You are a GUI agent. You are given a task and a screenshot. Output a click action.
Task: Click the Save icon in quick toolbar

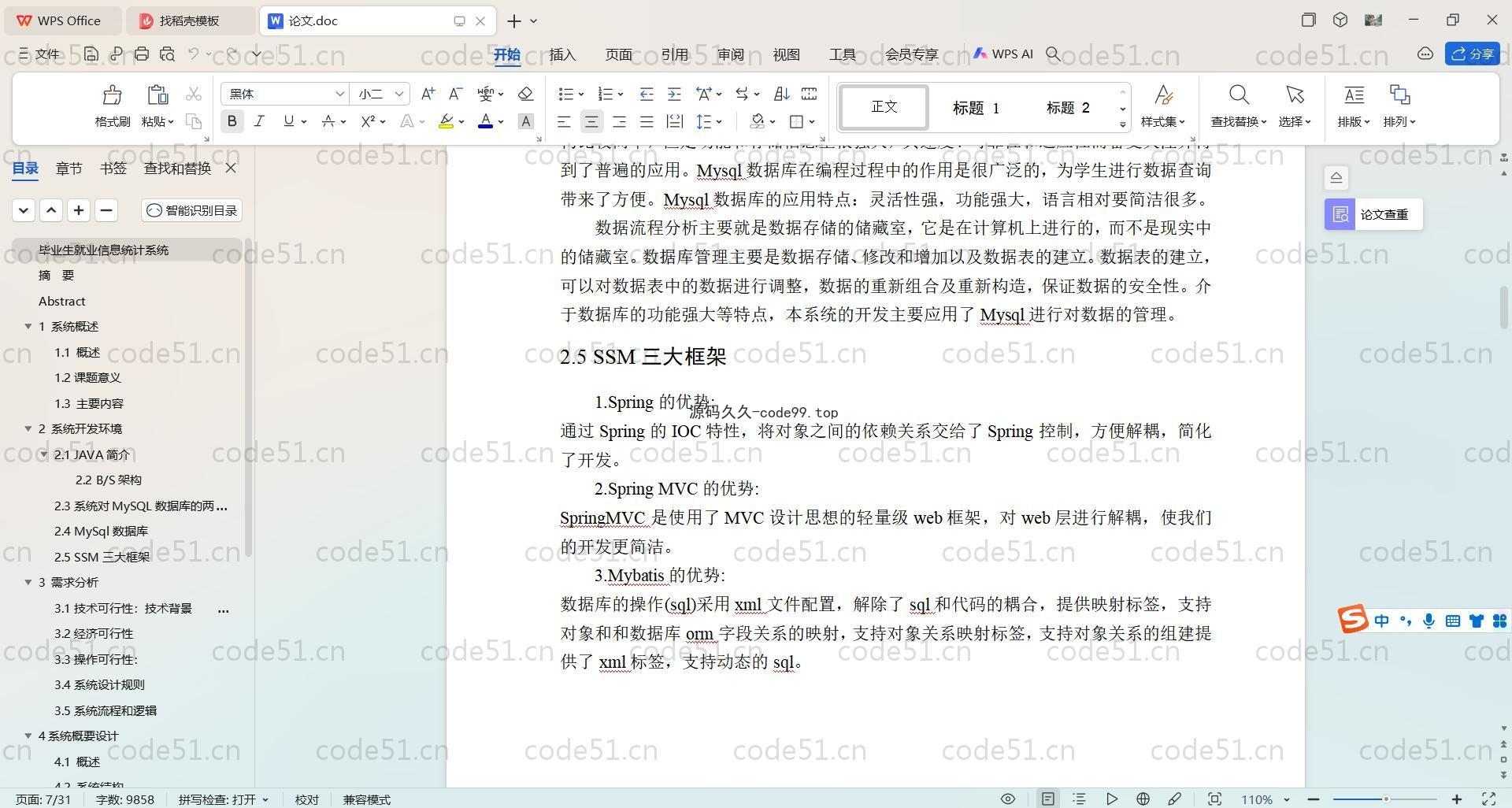(x=91, y=54)
